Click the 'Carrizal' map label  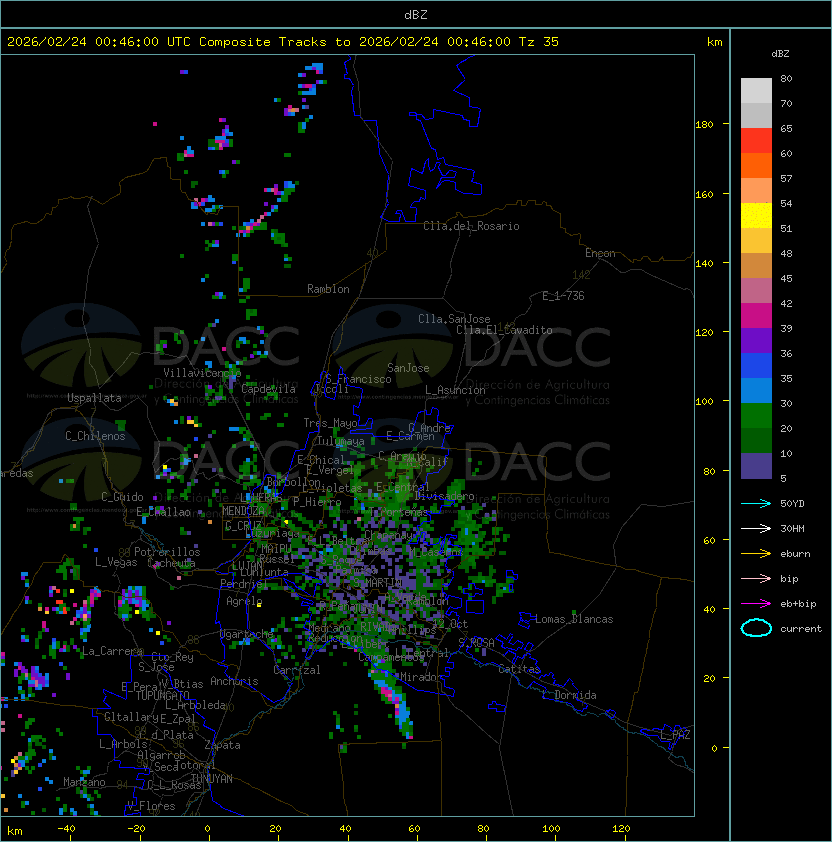click(297, 670)
